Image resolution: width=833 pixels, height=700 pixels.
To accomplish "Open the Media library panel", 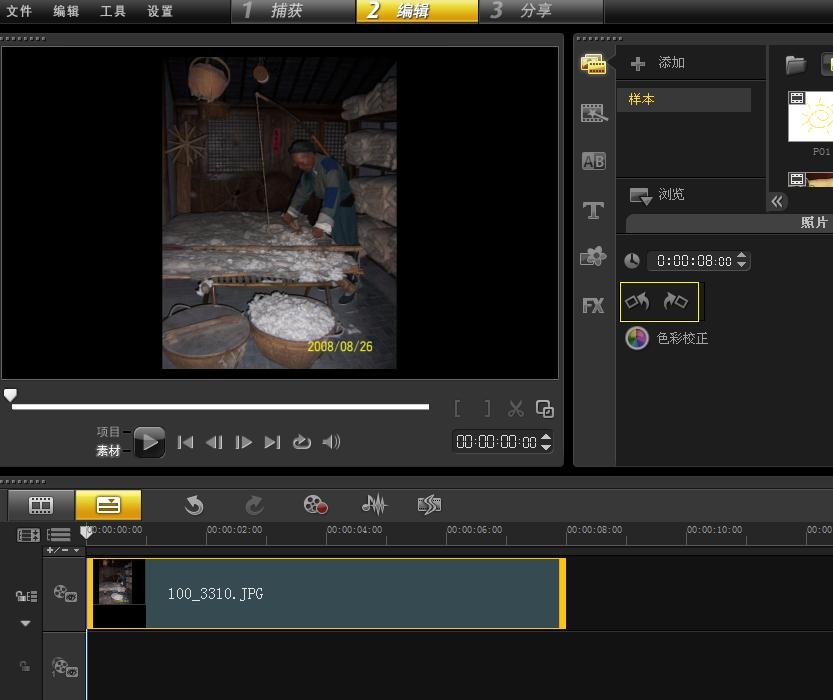I will coord(593,63).
